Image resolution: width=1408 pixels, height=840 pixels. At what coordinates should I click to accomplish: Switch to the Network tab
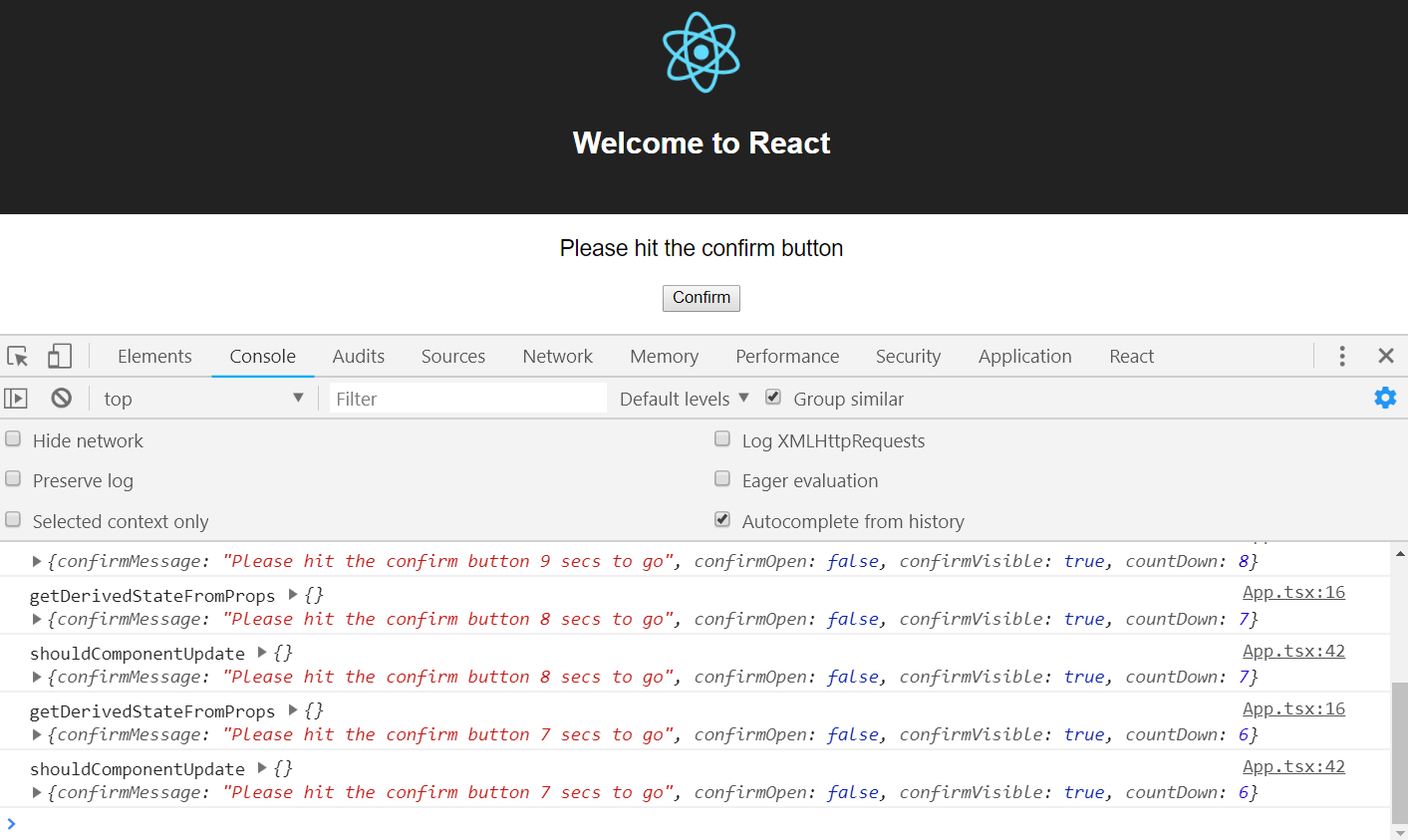point(557,357)
